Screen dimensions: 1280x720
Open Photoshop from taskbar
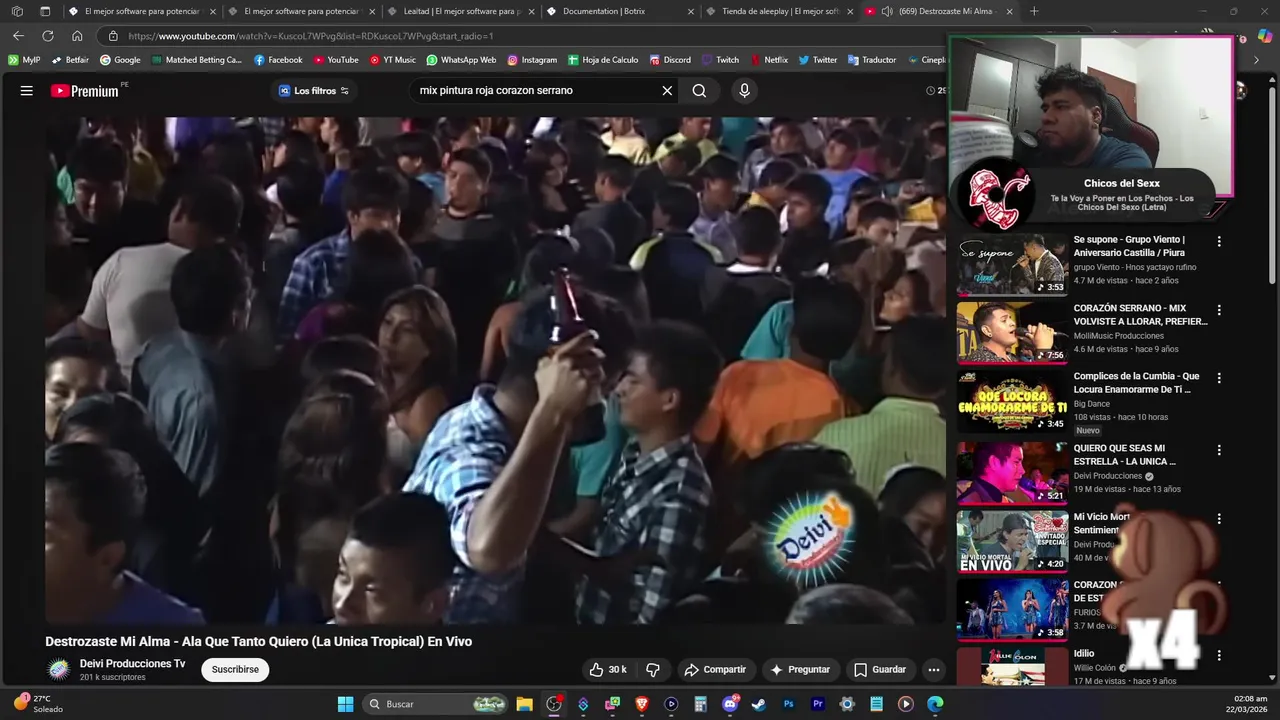(x=788, y=704)
